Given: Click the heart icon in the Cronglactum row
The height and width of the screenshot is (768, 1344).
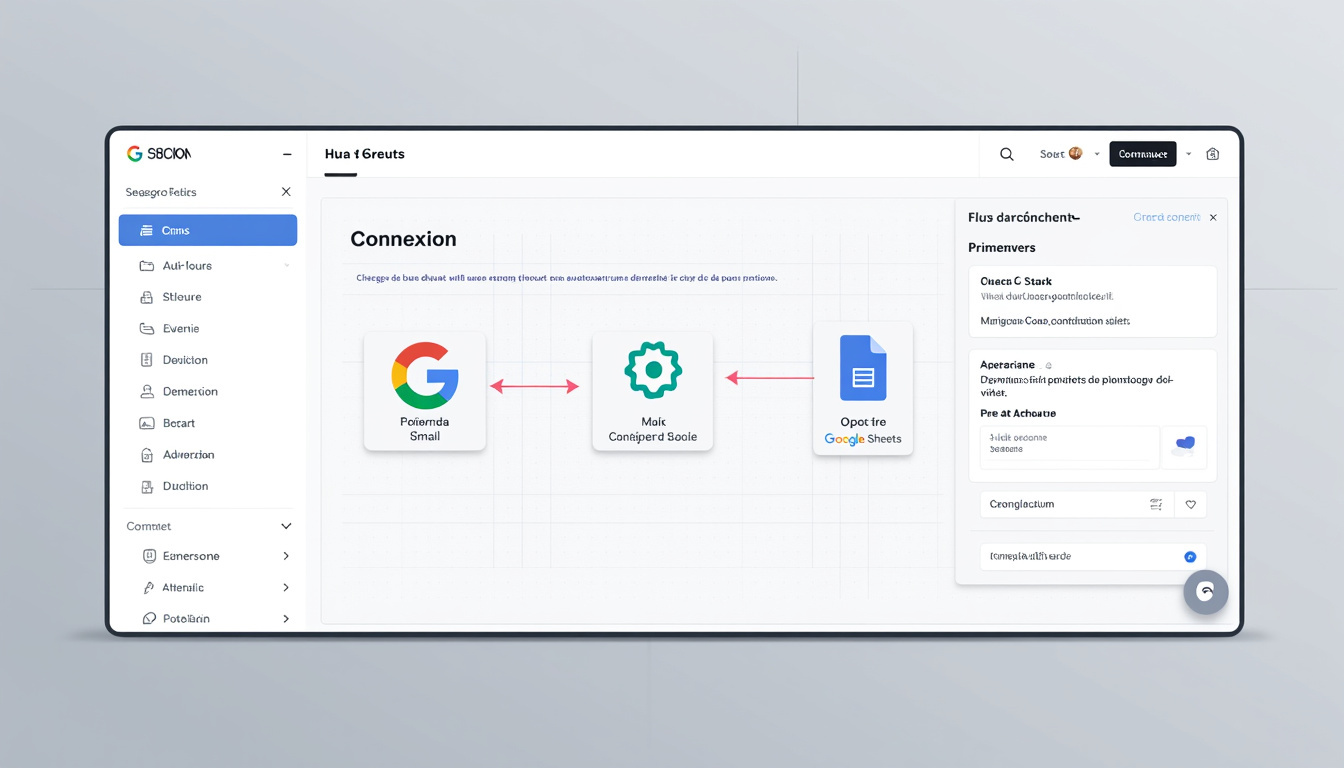Looking at the screenshot, I should pyautogui.click(x=1190, y=505).
